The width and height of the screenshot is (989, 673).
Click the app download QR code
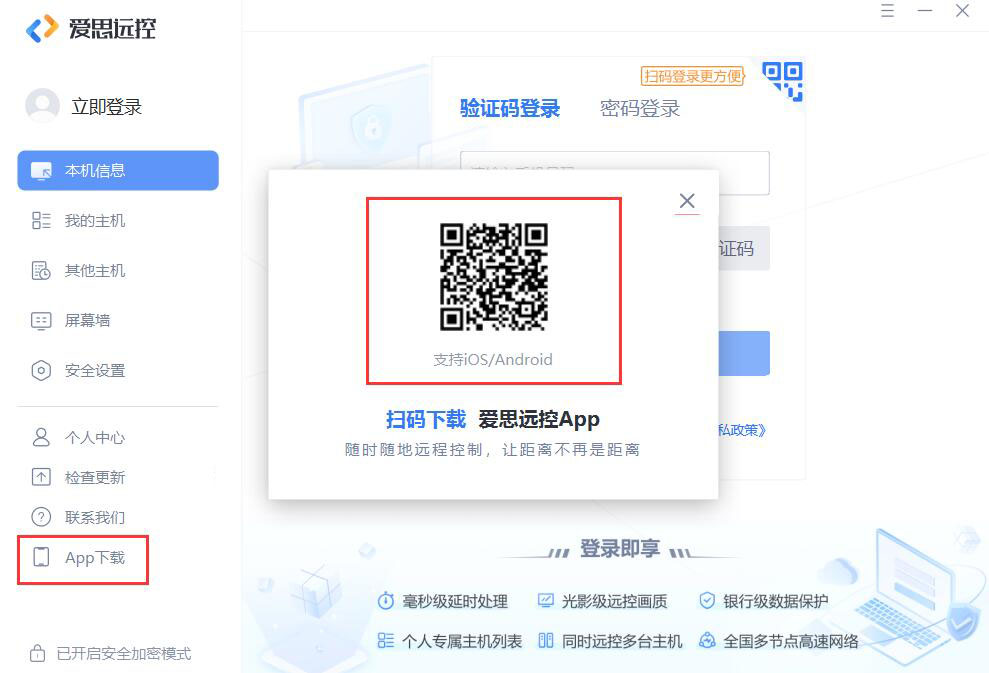click(494, 276)
